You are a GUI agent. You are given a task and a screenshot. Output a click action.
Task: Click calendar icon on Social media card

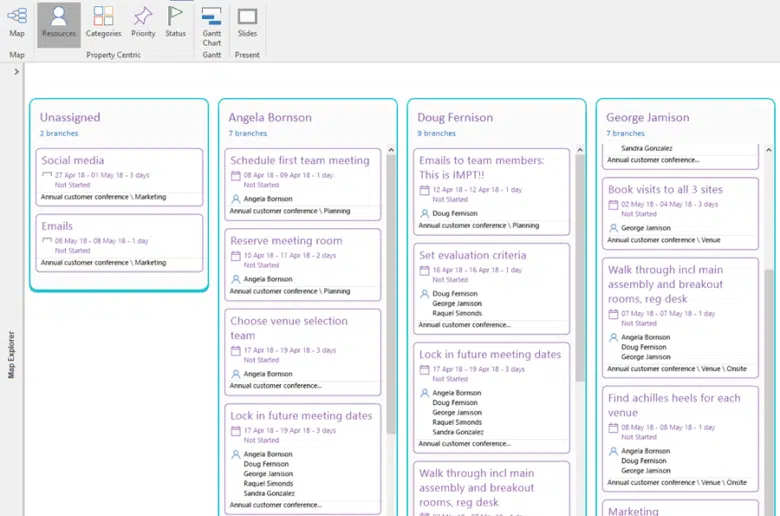[x=46, y=175]
